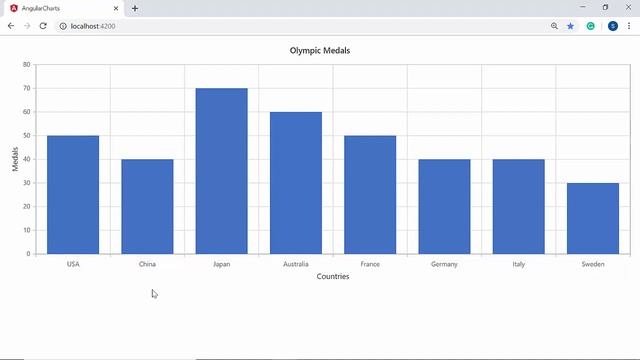Close the AngularCharts tab
The width and height of the screenshot is (640, 360).
(x=116, y=8)
